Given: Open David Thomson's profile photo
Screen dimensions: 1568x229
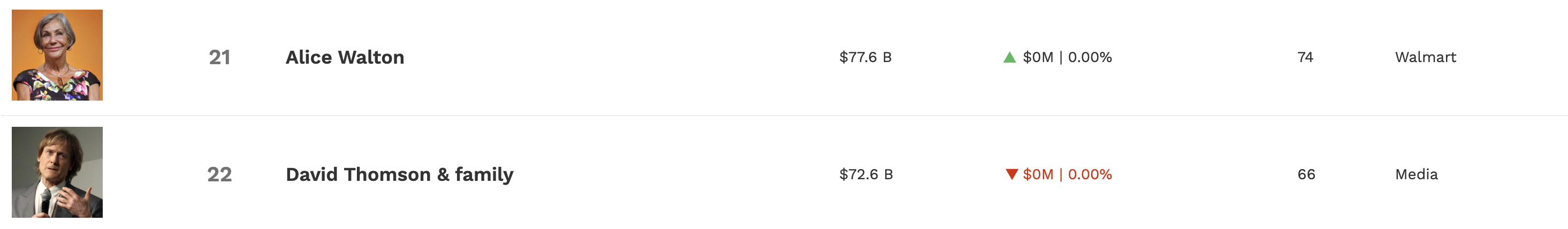Looking at the screenshot, I should click(57, 172).
